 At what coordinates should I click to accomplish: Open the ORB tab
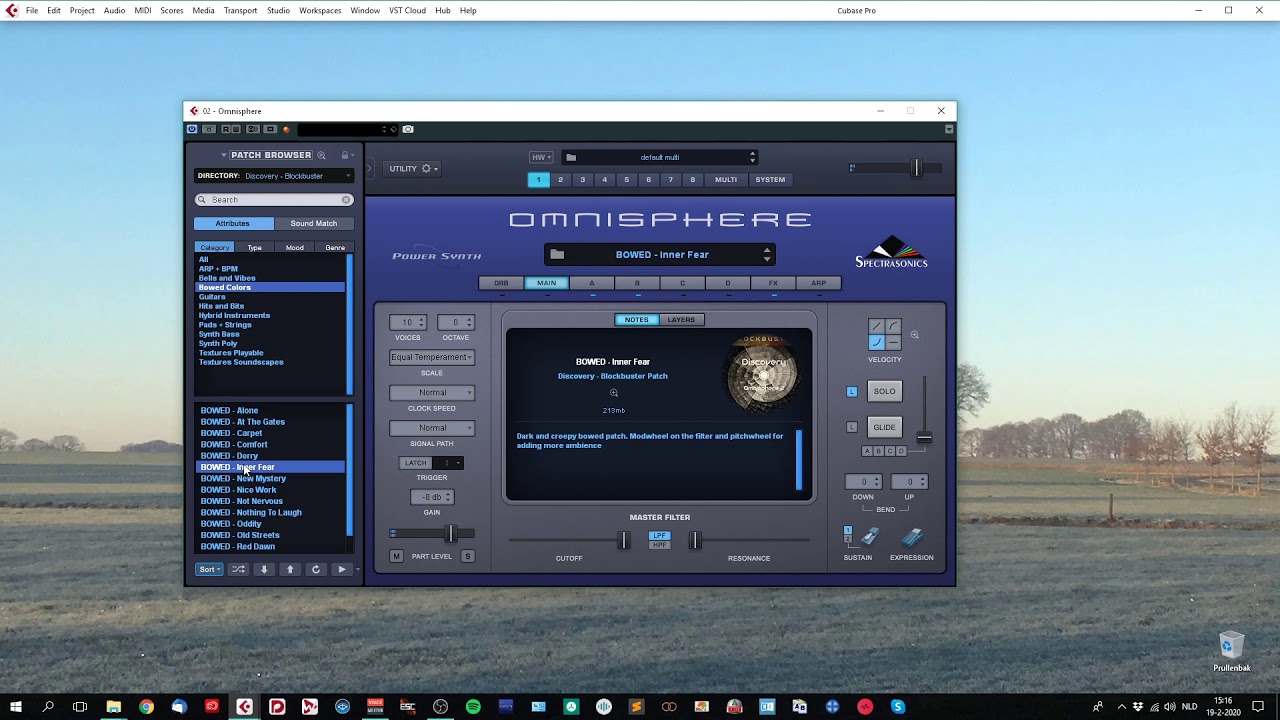click(501, 283)
